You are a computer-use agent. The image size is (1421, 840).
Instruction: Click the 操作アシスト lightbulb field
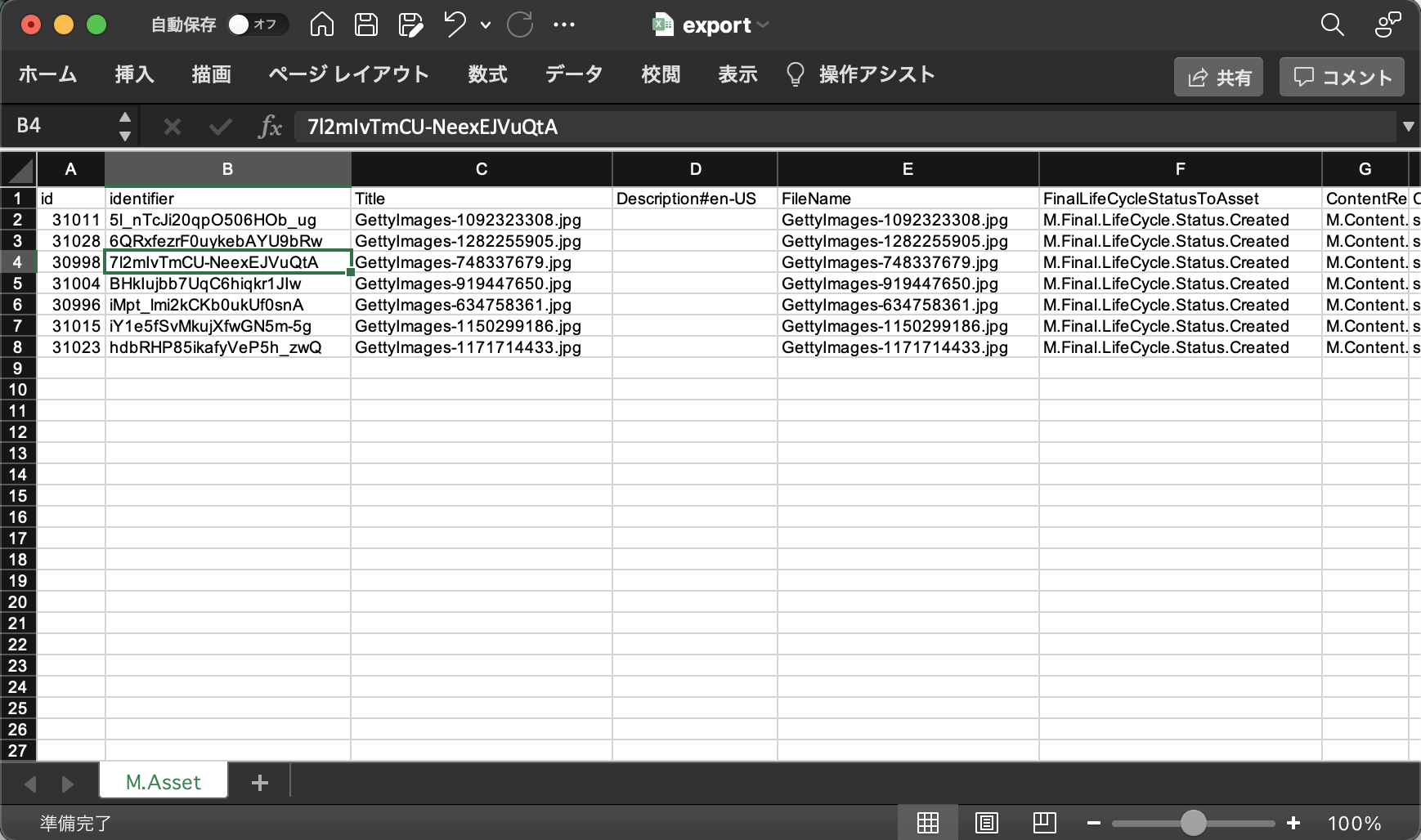point(860,74)
